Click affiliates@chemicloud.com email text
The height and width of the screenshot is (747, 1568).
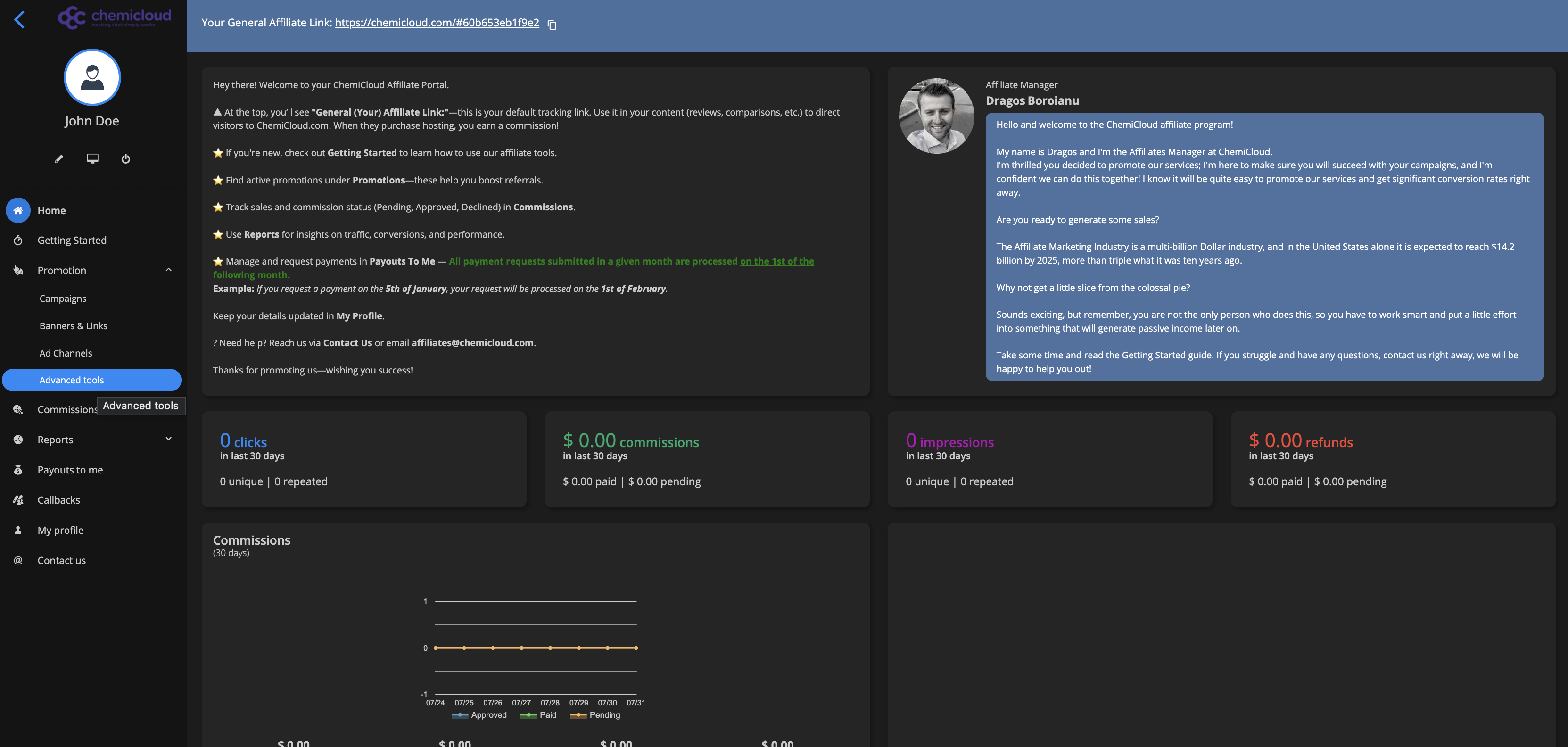(x=472, y=343)
